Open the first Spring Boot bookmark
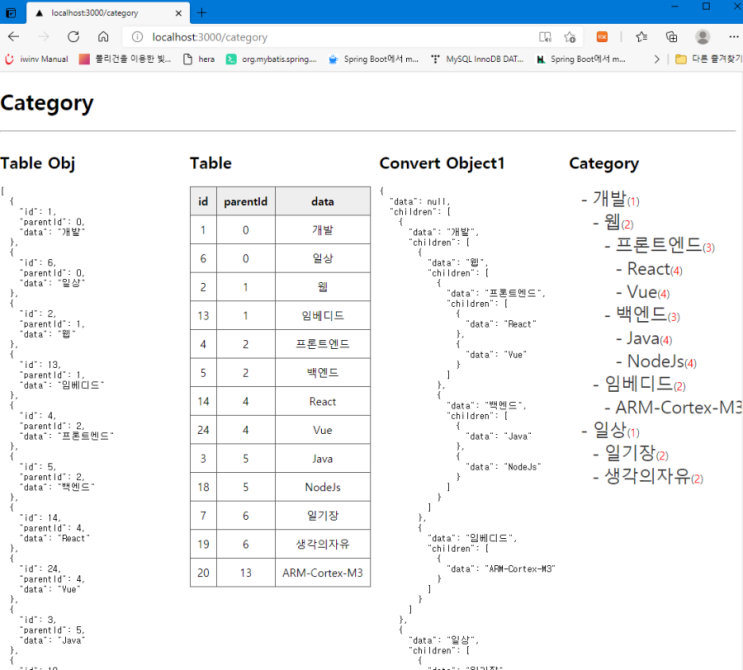The image size is (743, 670). coord(373,59)
